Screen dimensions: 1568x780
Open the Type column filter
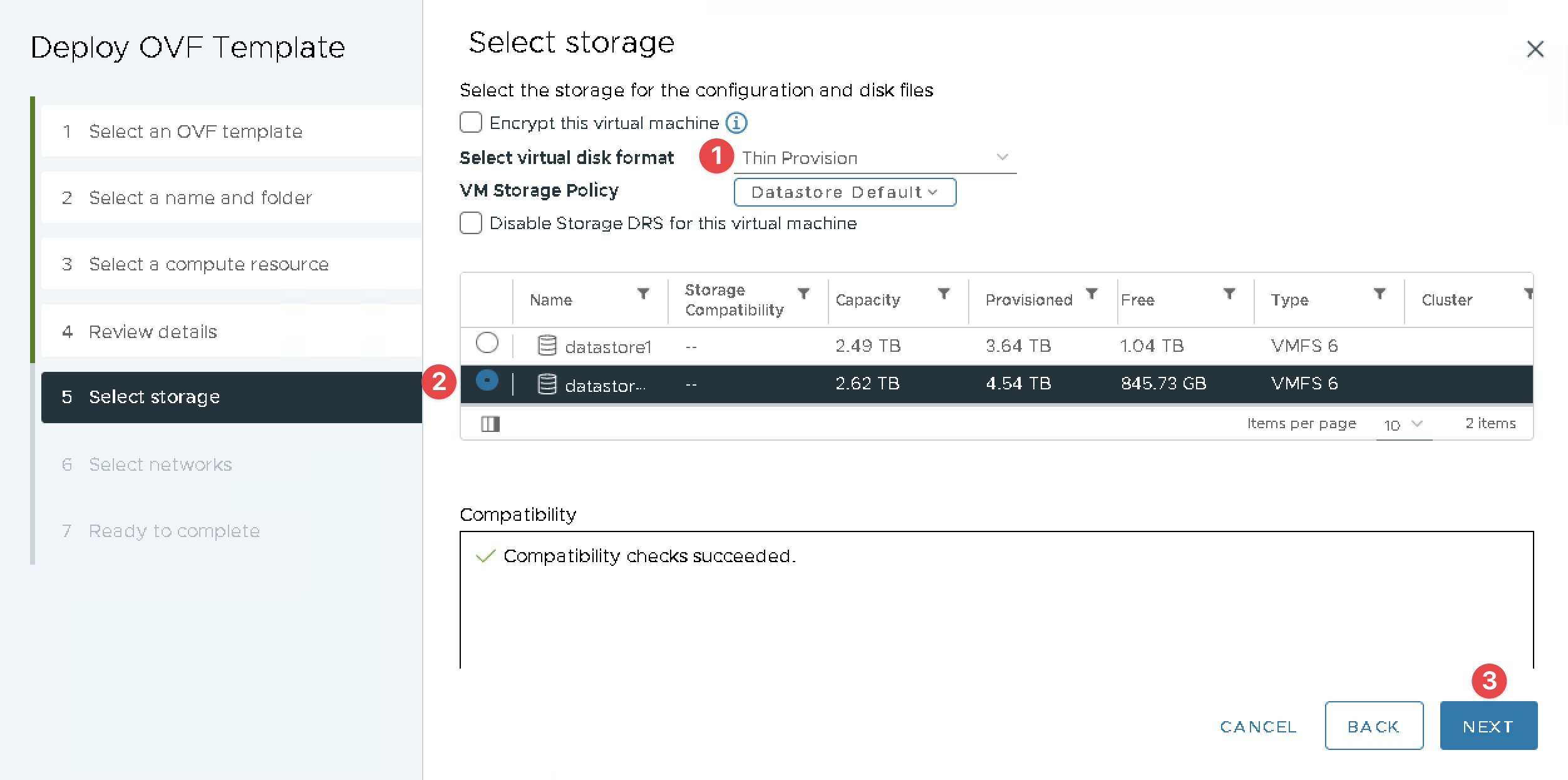click(1380, 294)
